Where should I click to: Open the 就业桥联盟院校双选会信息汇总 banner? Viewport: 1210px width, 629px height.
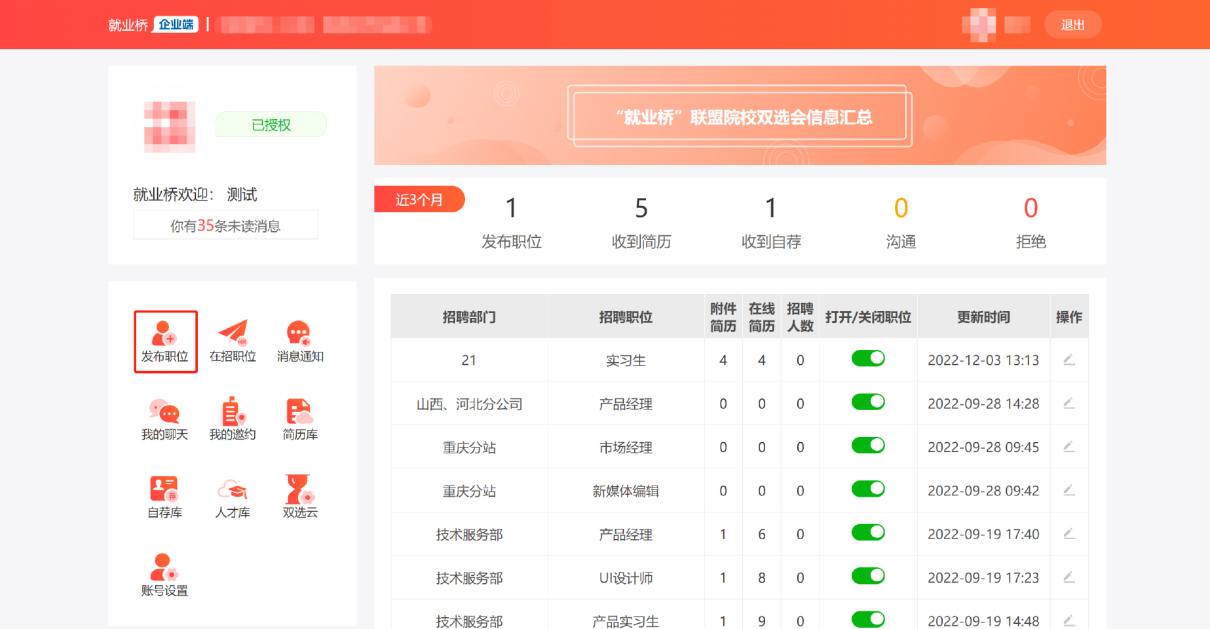click(740, 116)
